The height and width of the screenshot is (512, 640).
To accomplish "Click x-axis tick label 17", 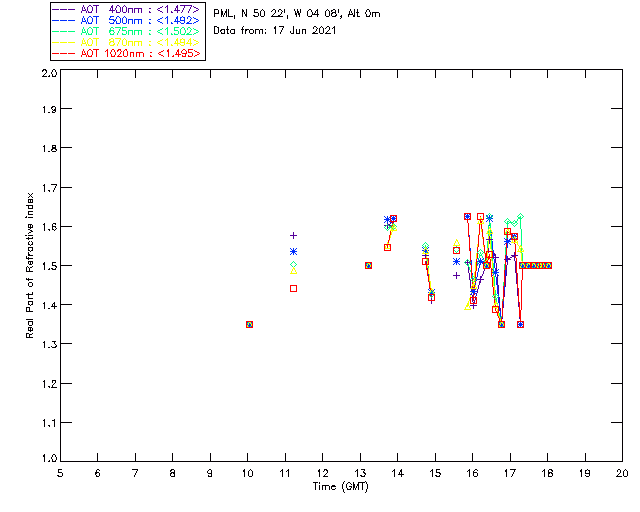I will click(510, 473).
